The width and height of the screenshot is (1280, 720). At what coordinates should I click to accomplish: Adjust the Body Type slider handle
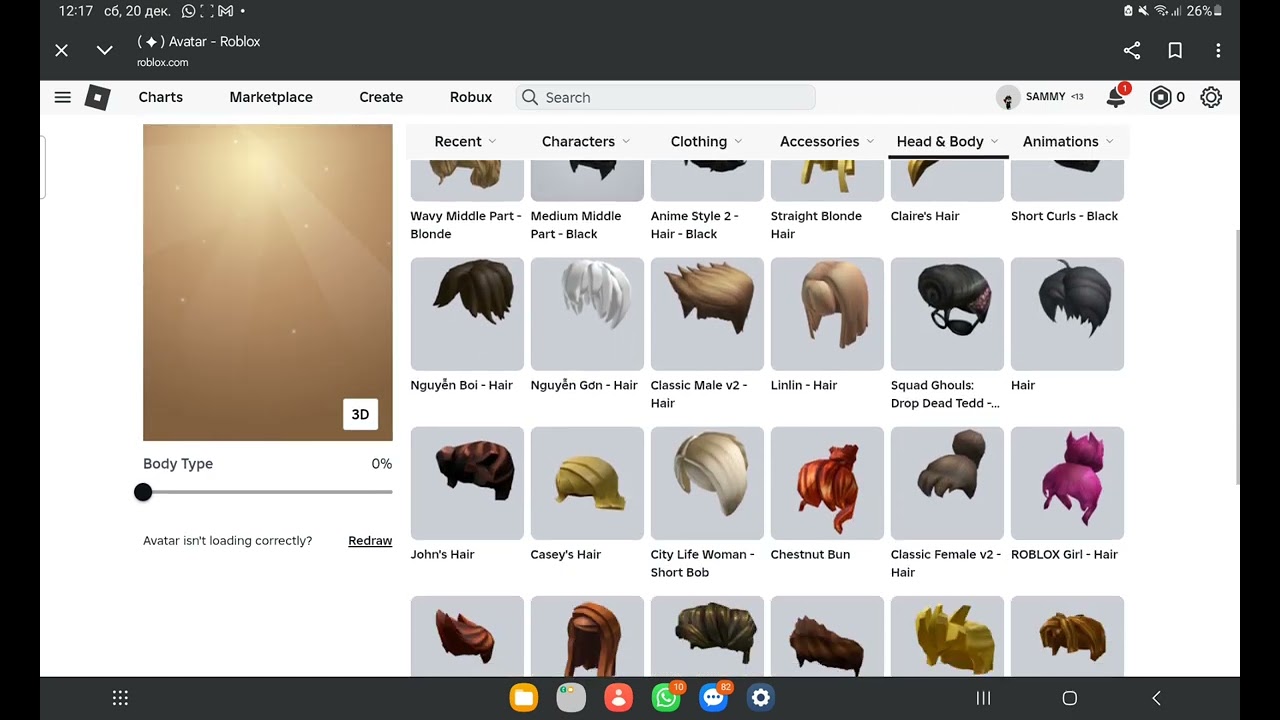(x=143, y=492)
